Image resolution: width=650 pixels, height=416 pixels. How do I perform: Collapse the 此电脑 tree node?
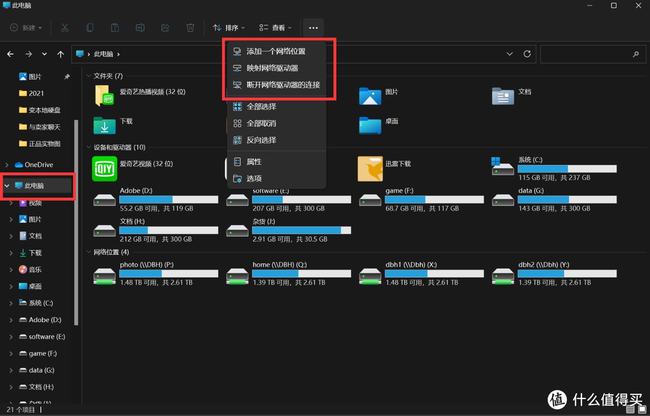point(8,186)
